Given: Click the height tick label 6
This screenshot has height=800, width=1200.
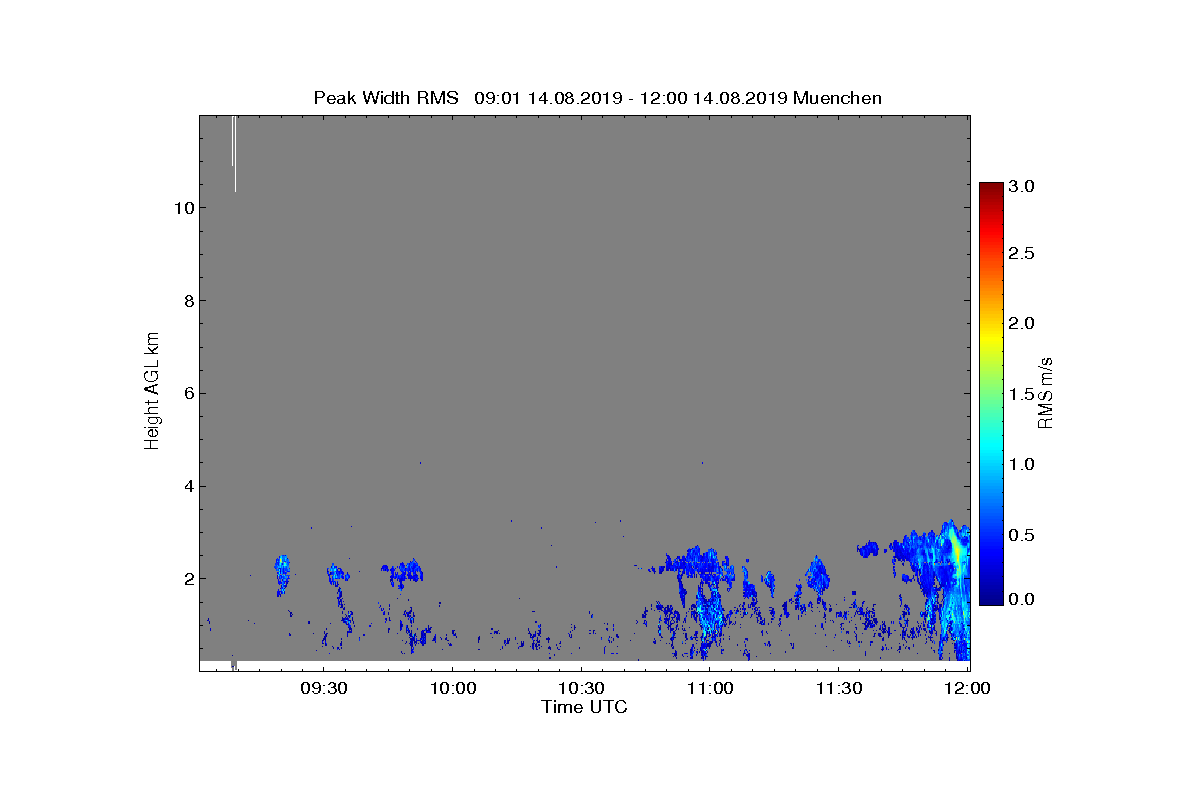Looking at the screenshot, I should point(187,394).
